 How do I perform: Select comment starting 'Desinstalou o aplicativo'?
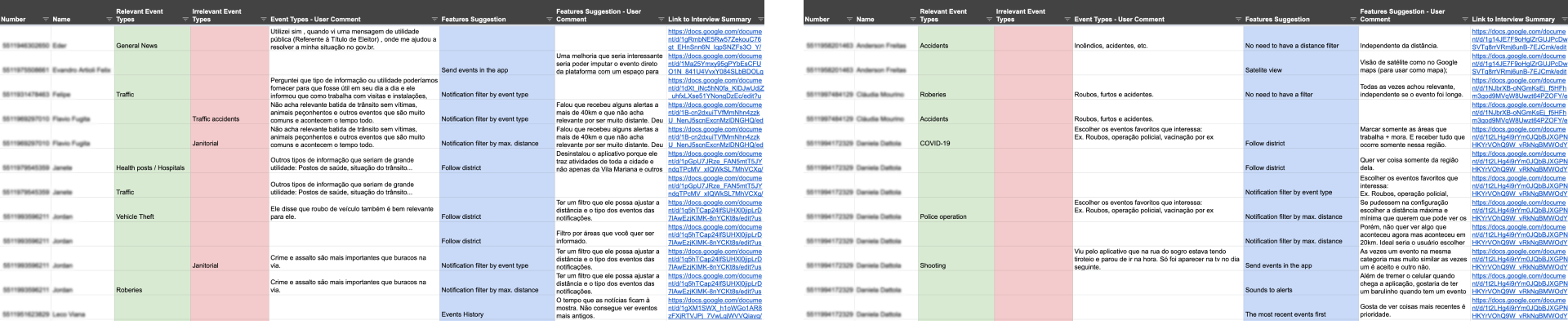(611, 161)
